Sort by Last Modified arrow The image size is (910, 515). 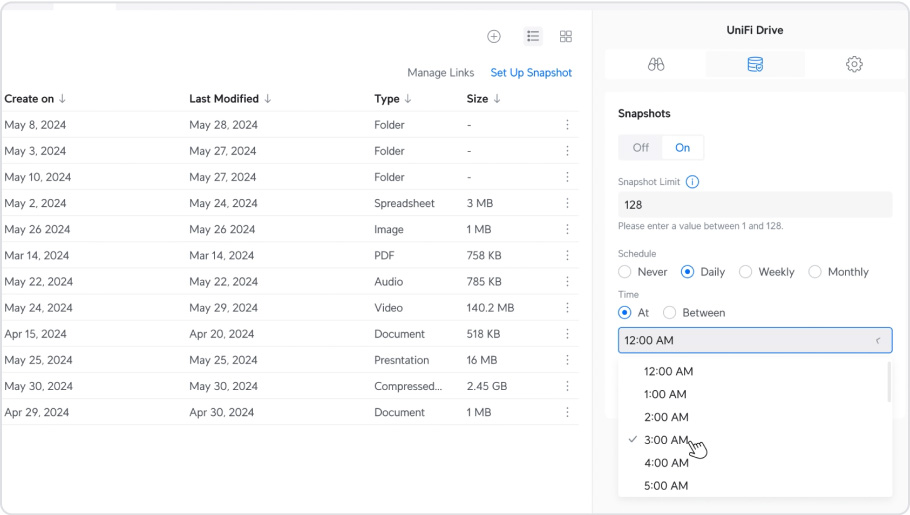point(268,99)
